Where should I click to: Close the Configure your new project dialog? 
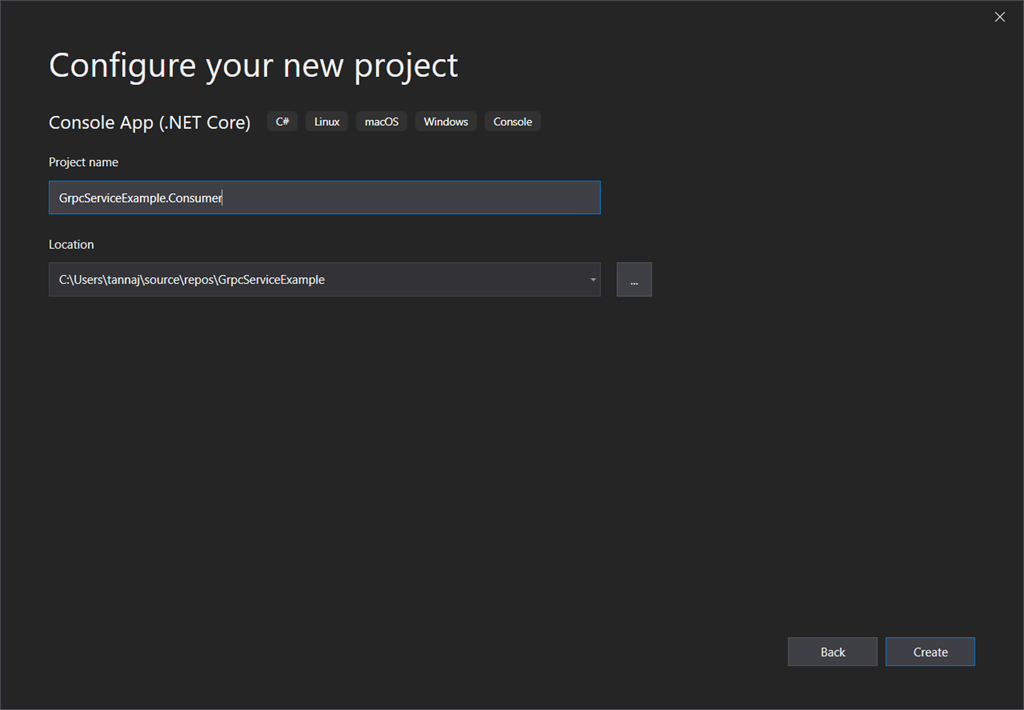(999, 17)
